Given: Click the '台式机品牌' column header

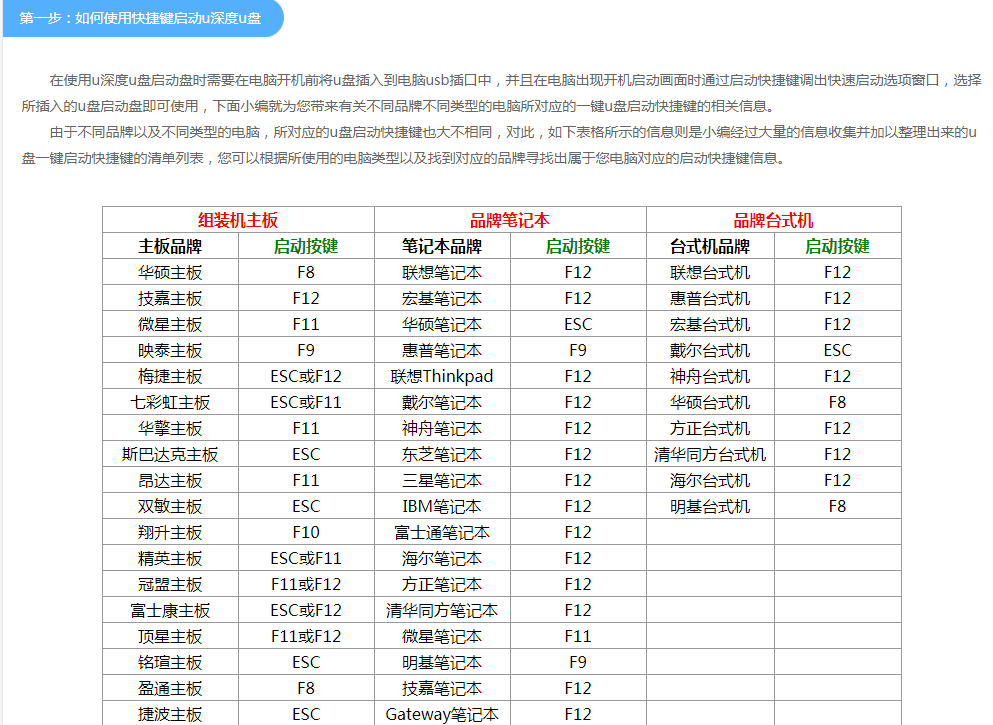Looking at the screenshot, I should click(710, 246).
